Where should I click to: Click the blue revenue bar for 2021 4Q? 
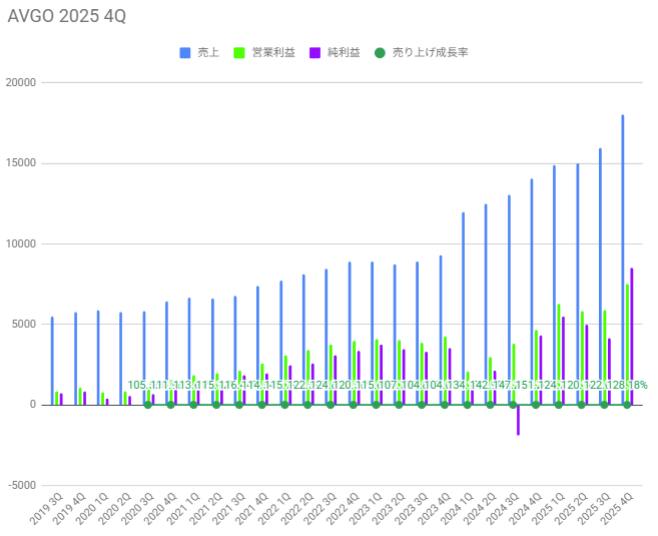[x=258, y=346]
